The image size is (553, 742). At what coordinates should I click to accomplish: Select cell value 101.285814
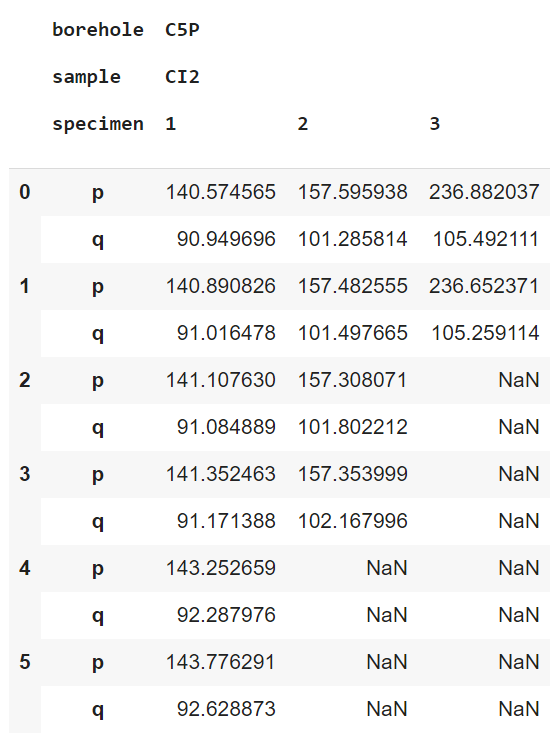[x=352, y=239]
